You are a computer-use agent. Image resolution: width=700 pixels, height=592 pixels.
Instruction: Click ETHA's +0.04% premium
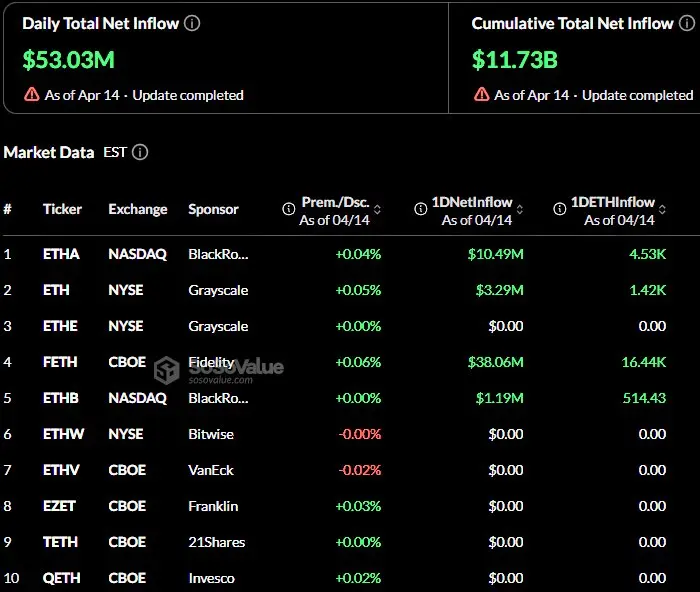[358, 254]
